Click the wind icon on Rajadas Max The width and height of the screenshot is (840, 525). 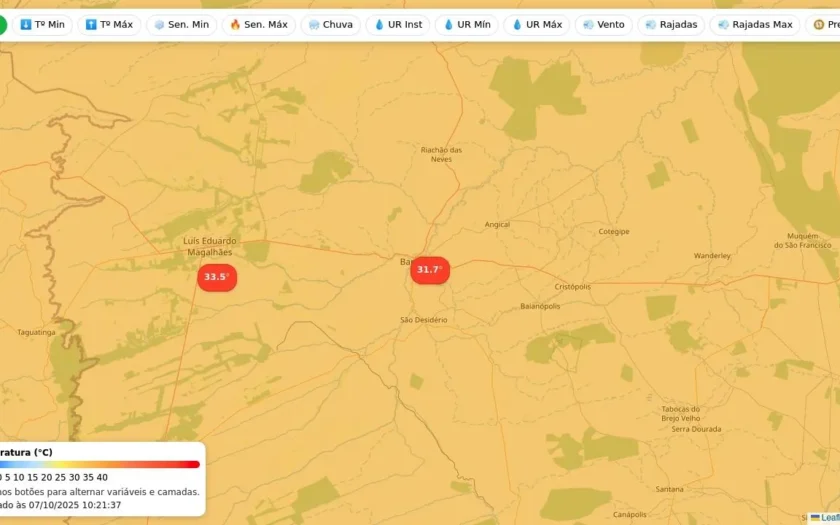pyautogui.click(x=723, y=25)
